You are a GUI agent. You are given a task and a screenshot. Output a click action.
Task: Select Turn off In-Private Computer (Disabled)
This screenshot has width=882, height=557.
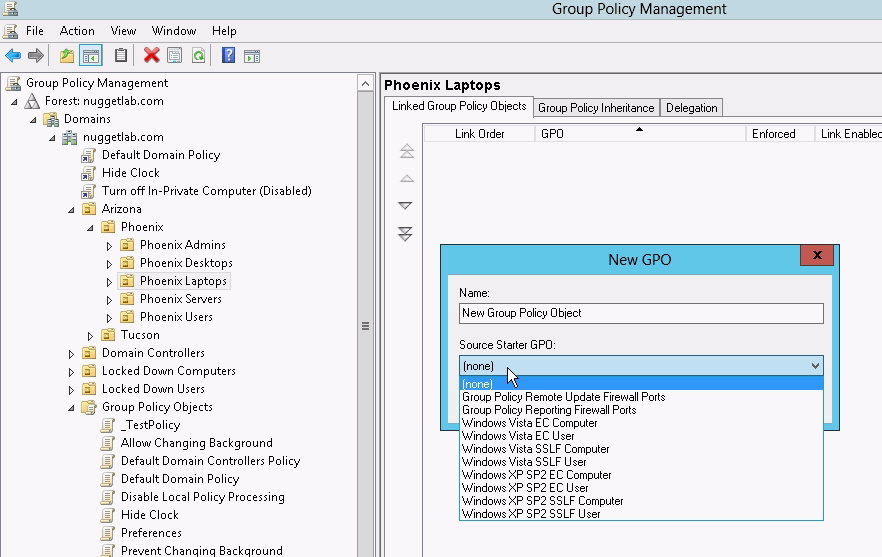206,191
